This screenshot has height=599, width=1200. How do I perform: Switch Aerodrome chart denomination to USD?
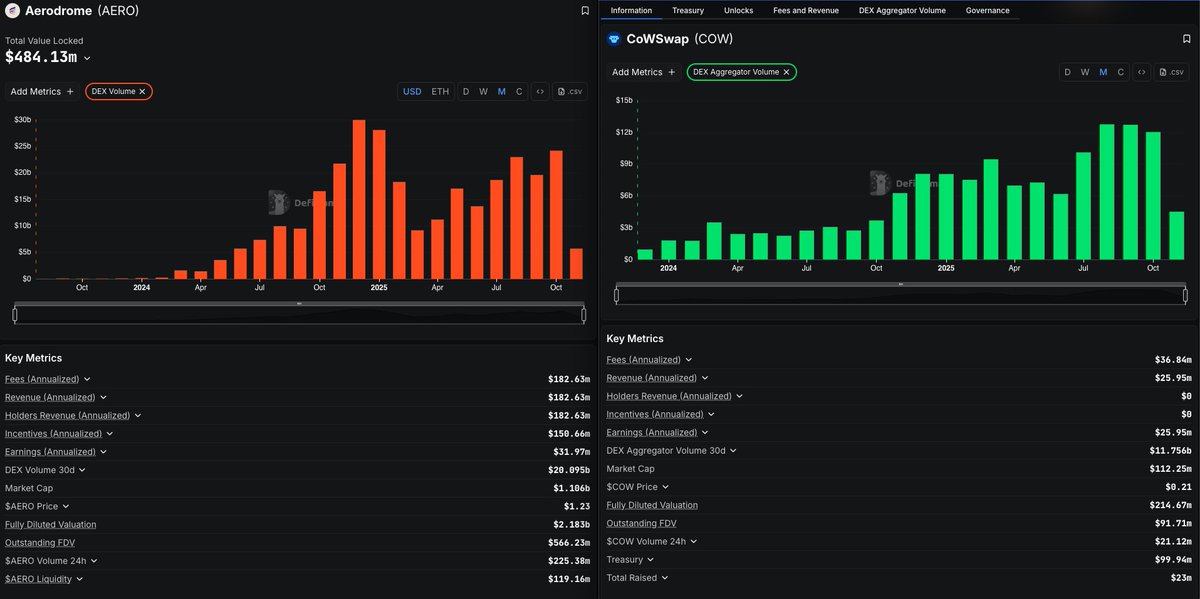(x=412, y=91)
